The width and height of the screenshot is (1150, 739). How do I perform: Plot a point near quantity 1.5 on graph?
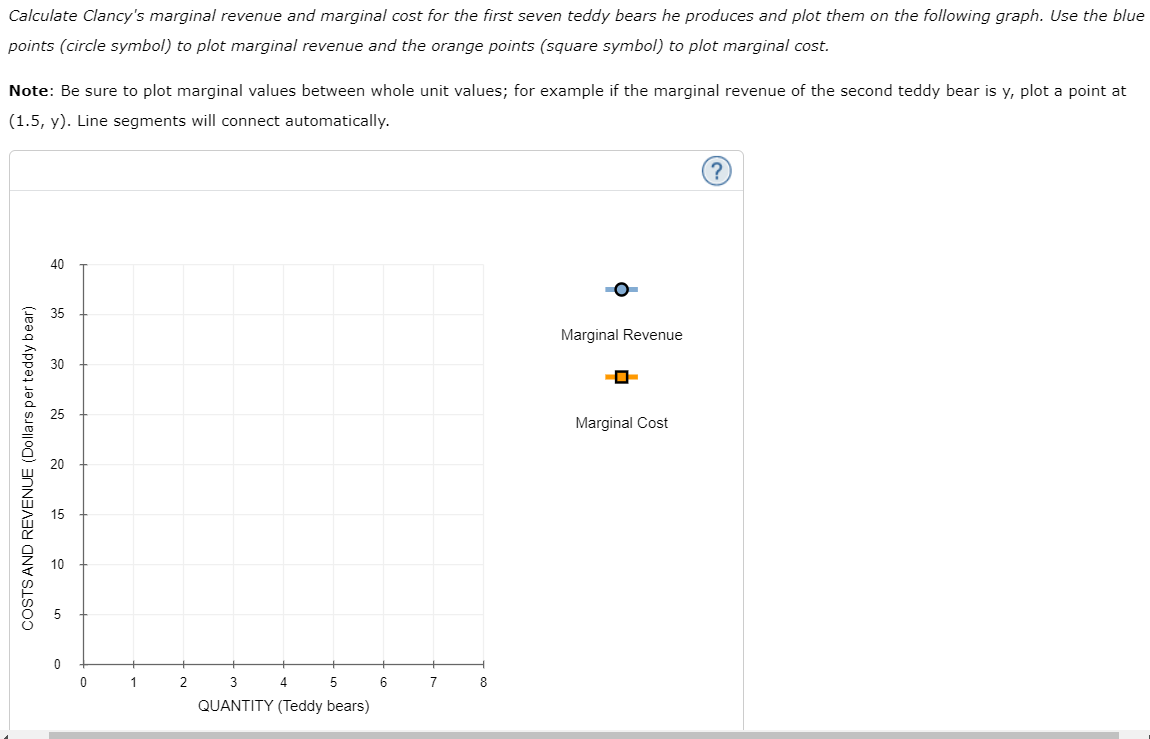pos(158,463)
